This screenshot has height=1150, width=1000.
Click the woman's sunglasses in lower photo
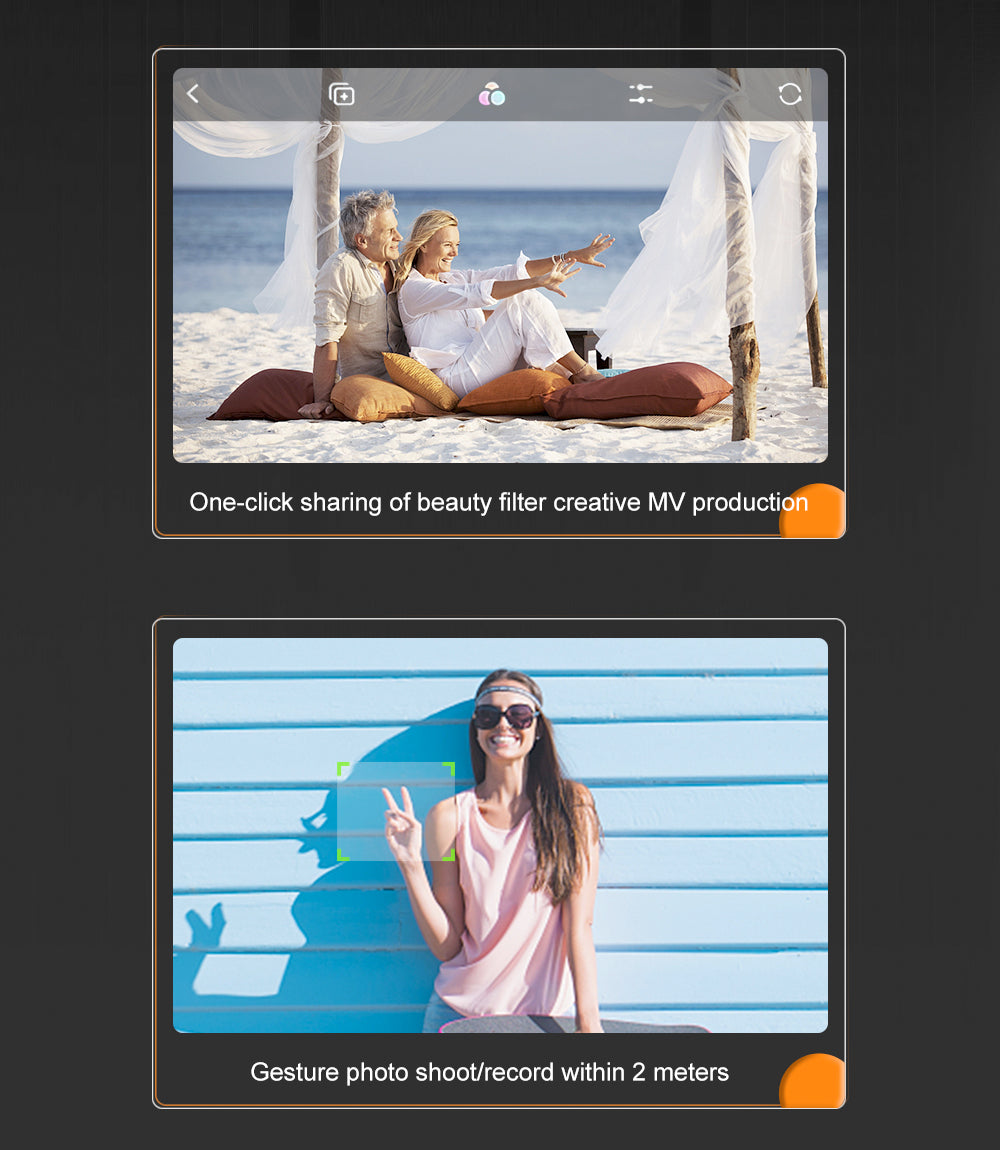point(505,716)
